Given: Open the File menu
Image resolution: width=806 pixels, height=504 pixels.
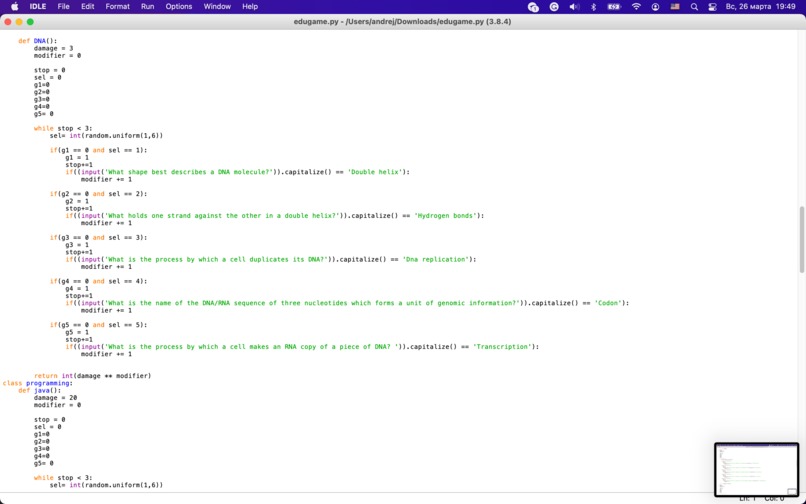Looking at the screenshot, I should click(x=63, y=7).
